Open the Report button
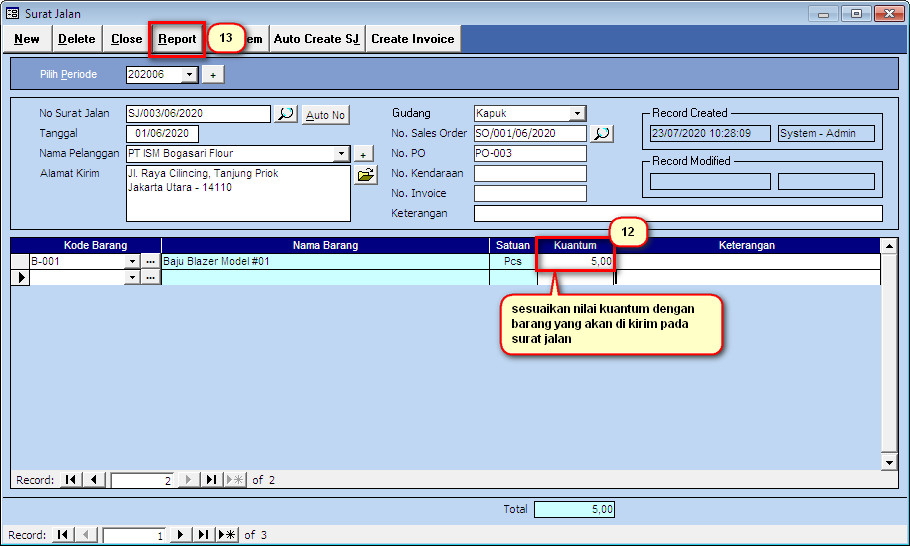This screenshot has width=910, height=546. pos(177,39)
